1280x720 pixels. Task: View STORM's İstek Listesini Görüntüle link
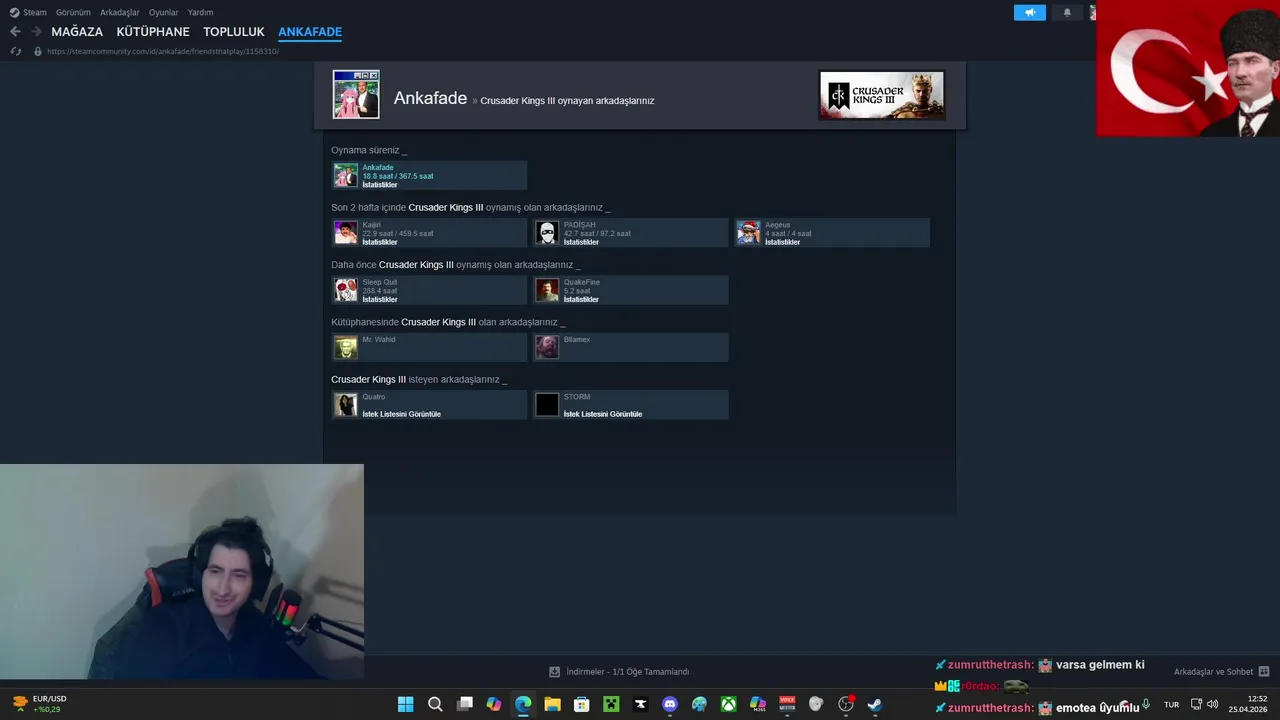602,414
